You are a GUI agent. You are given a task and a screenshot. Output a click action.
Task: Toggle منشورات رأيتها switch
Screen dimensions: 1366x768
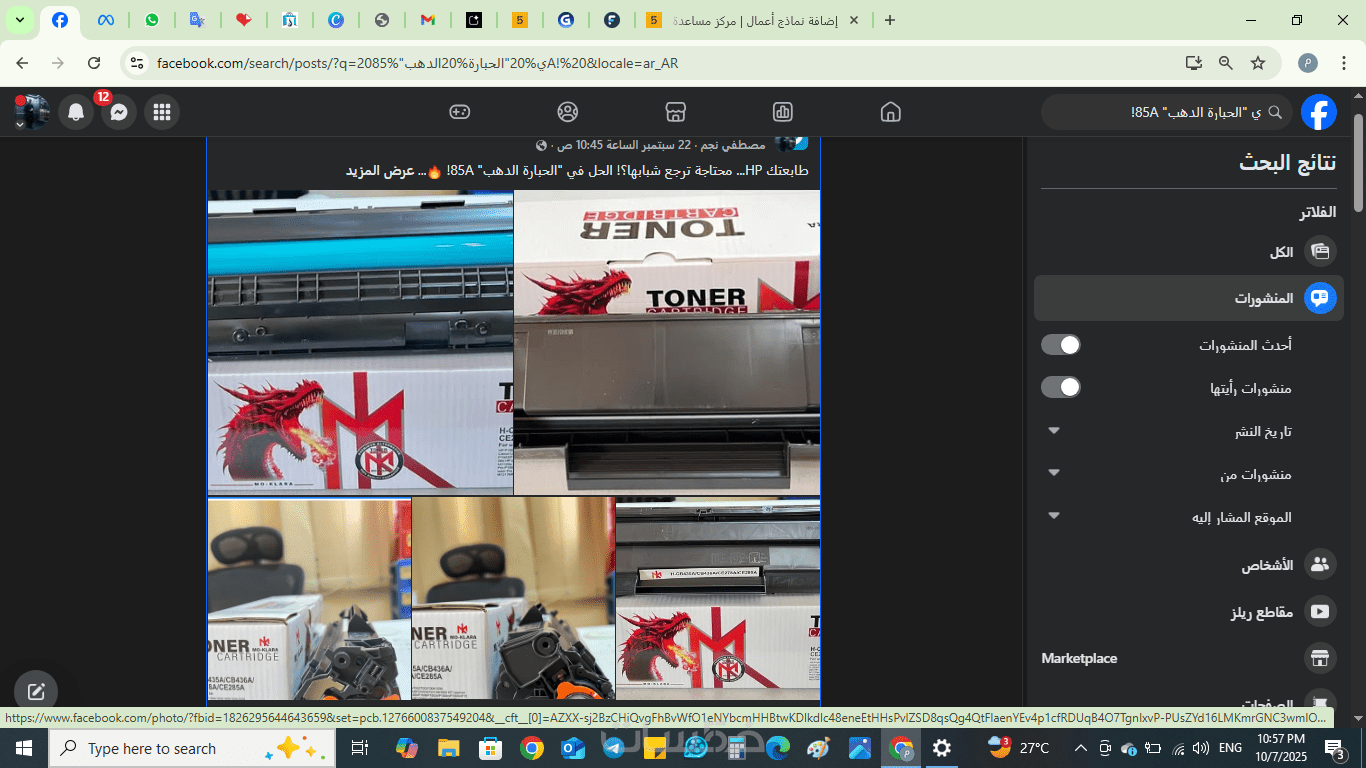click(x=1061, y=387)
